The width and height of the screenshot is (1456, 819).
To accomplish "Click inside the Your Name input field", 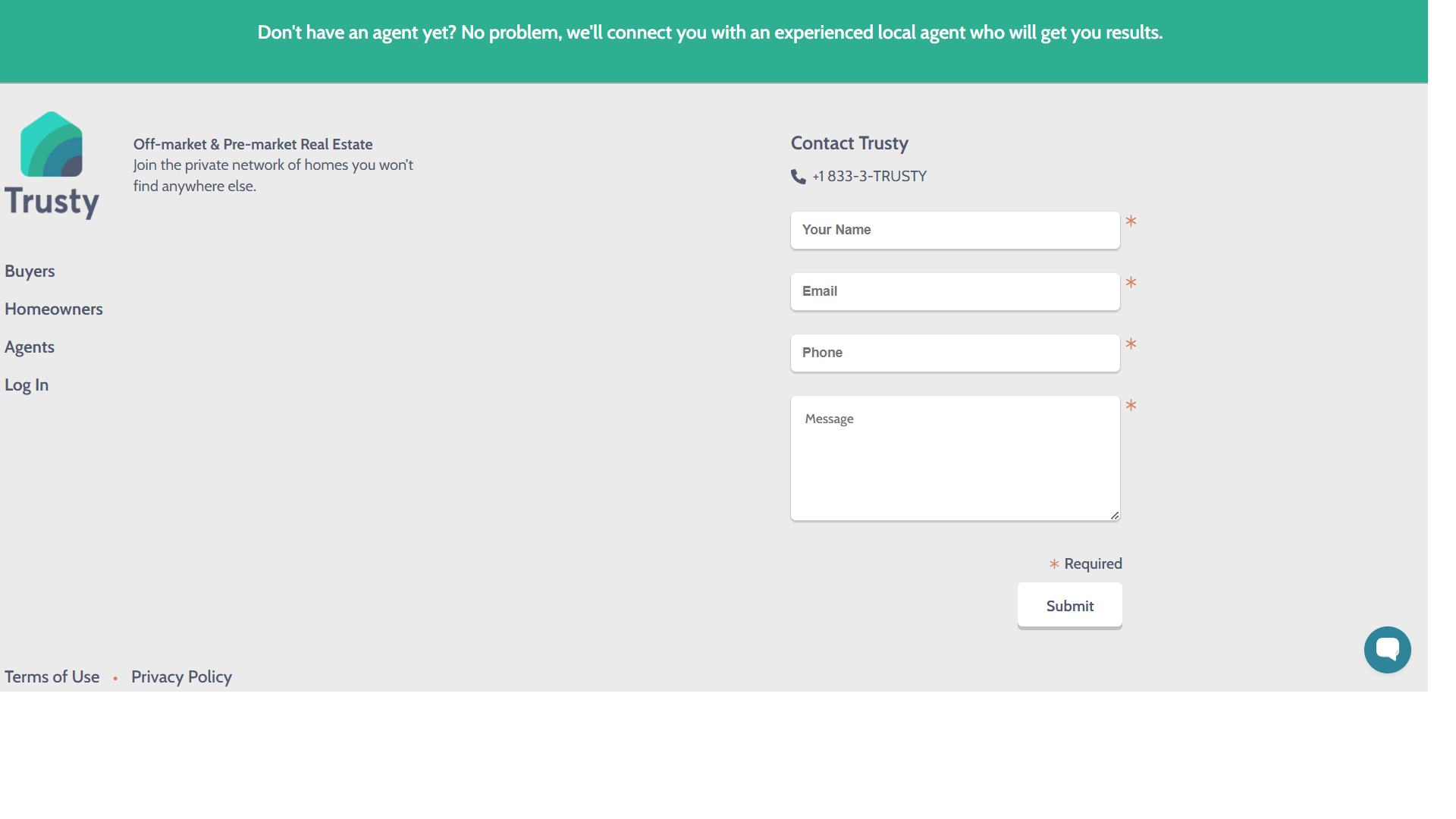I will pyautogui.click(x=954, y=229).
